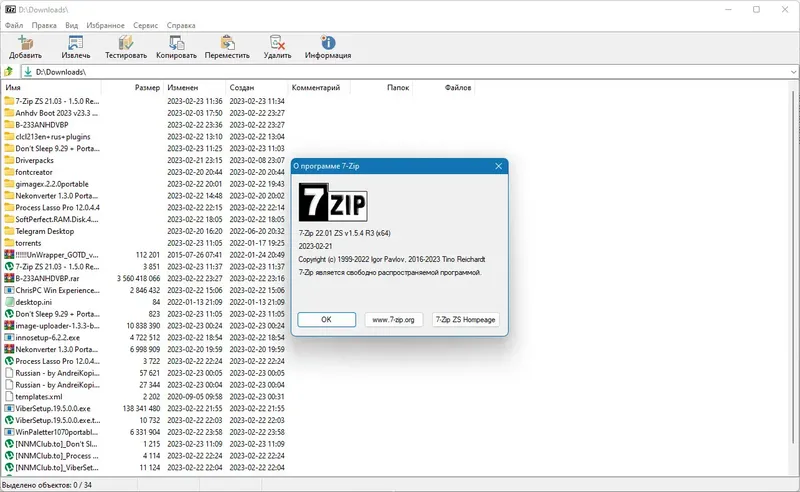Viewport: 800px width, 492px height.
Task: Click the Удалить (Delete) toolbar icon
Action: pyautogui.click(x=277, y=42)
